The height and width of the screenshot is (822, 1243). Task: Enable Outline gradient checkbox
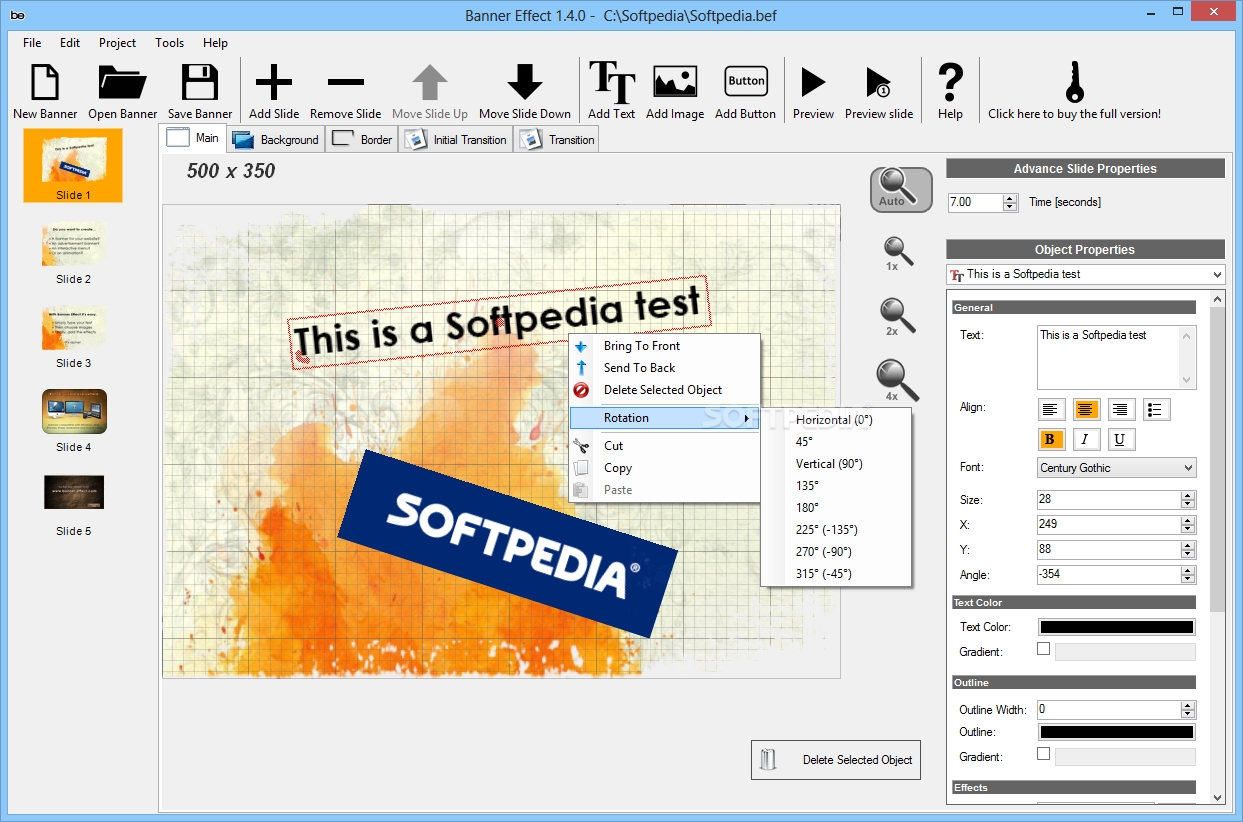pyautogui.click(x=1044, y=754)
